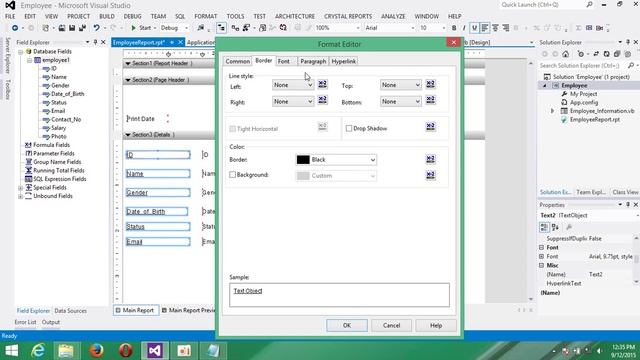Image resolution: width=640 pixels, height=360 pixels.
Task: Enable the Background color checkbox
Action: pyautogui.click(x=233, y=175)
